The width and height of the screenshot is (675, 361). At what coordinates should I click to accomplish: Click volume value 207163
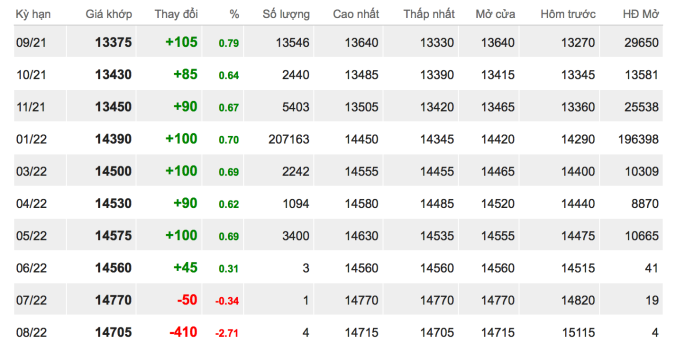coord(289,139)
